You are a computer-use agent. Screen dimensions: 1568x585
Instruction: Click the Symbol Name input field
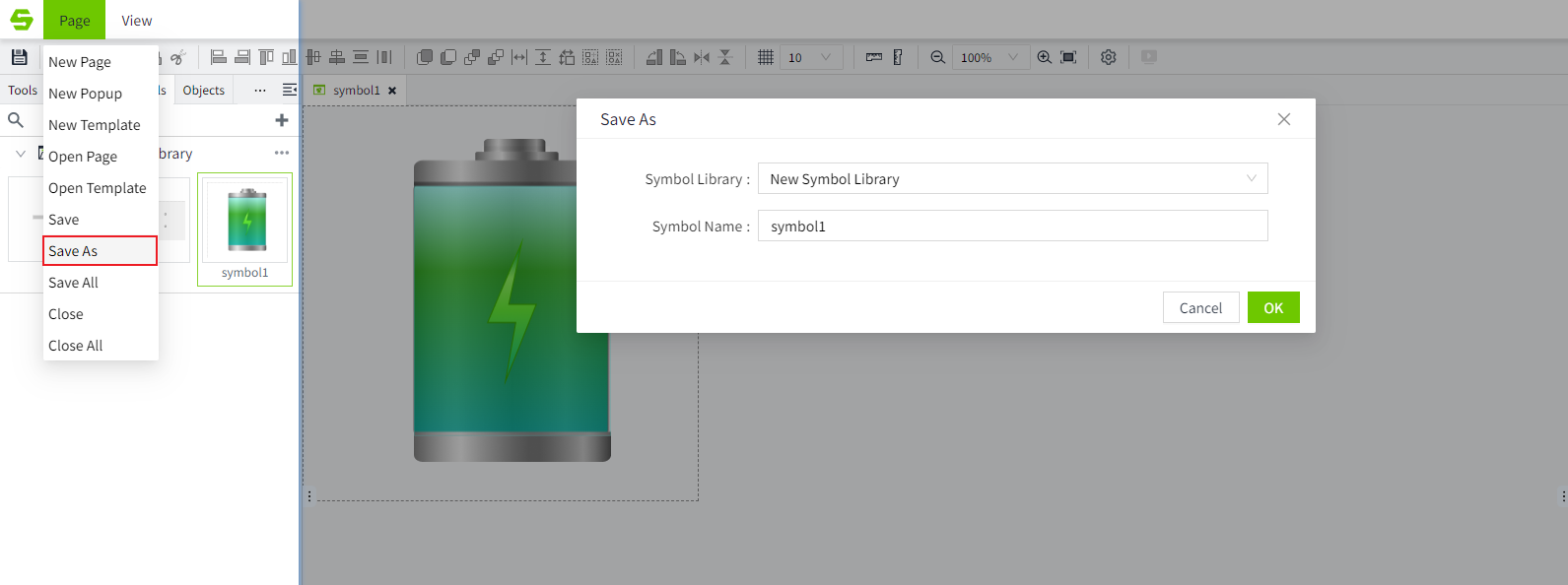click(x=1012, y=226)
